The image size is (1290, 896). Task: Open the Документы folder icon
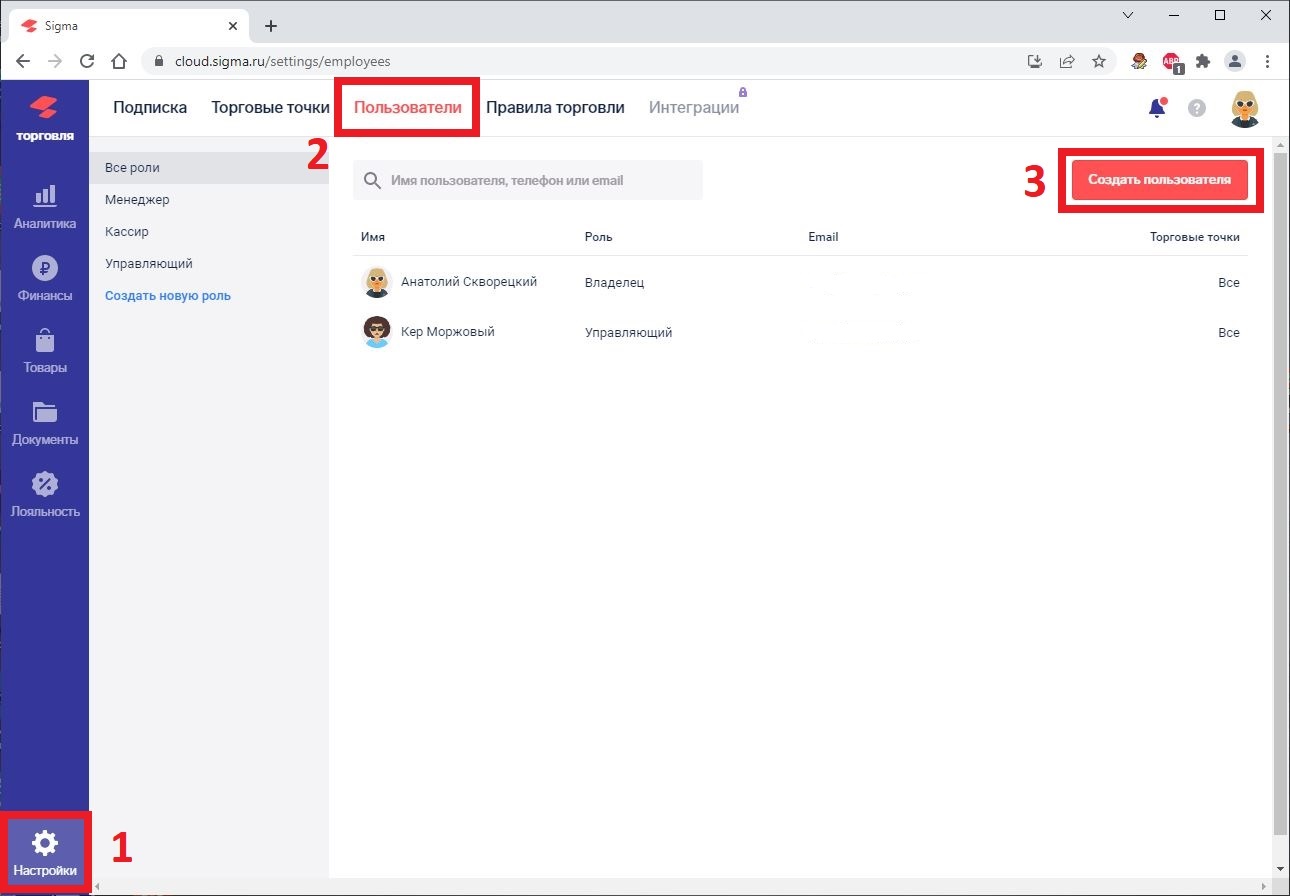[44, 412]
